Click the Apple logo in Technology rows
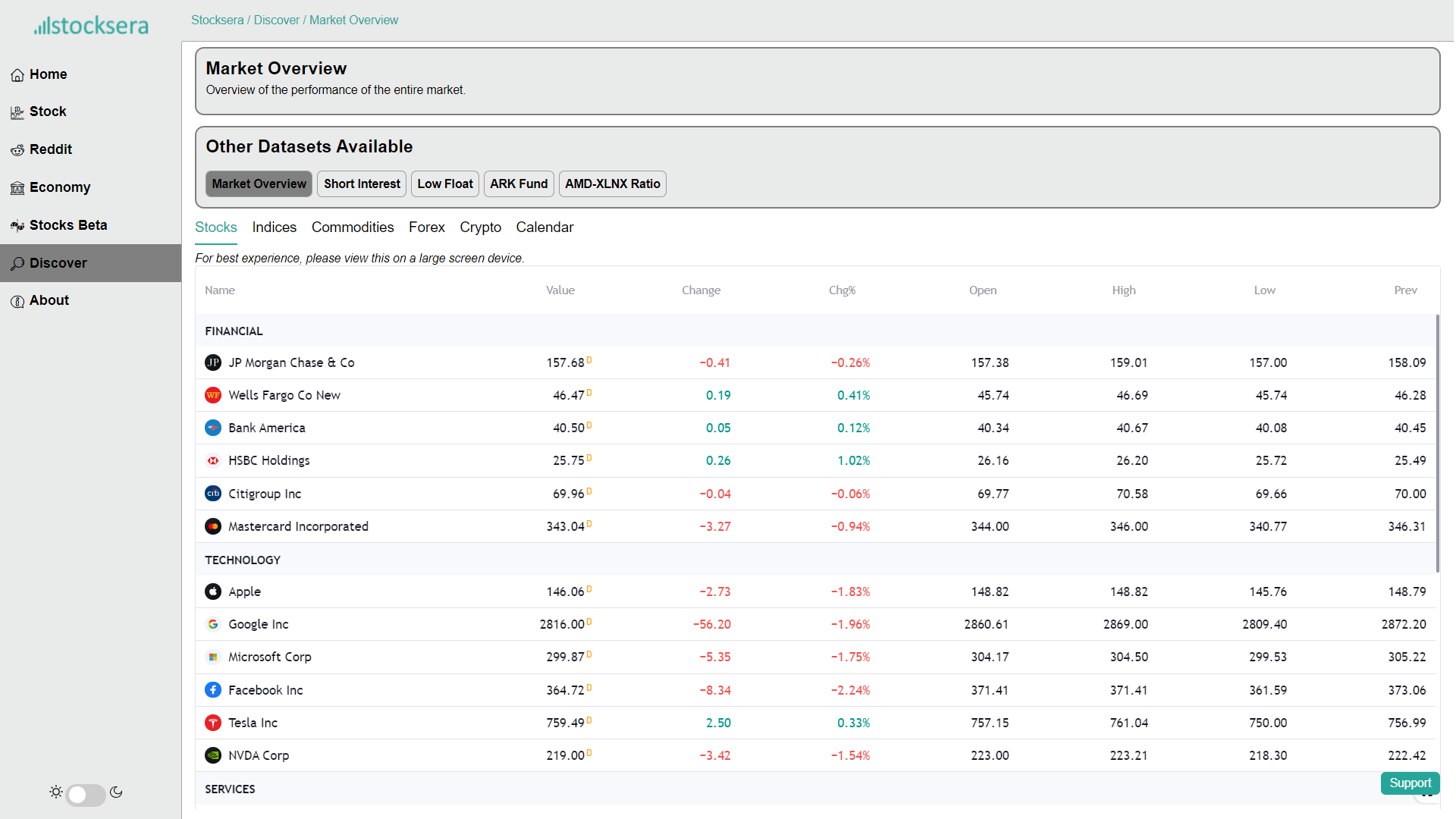This screenshot has width=1456, height=819. 213,591
